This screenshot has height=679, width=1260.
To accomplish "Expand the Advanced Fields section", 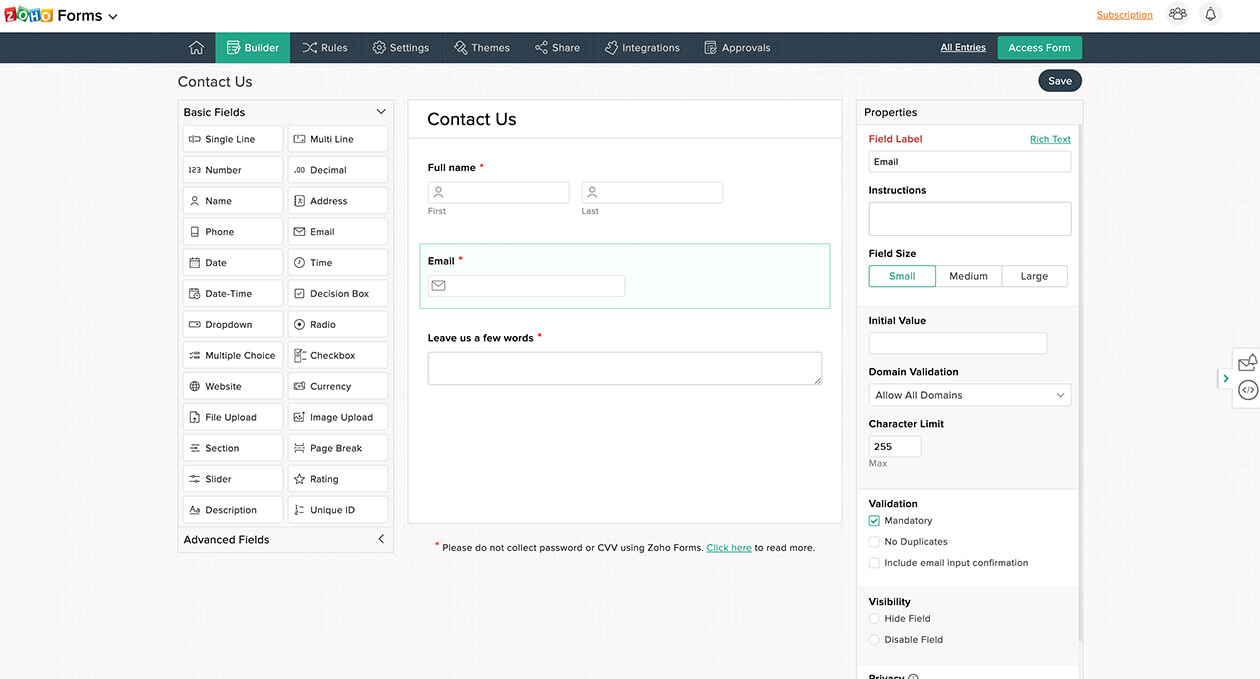I will (381, 539).
